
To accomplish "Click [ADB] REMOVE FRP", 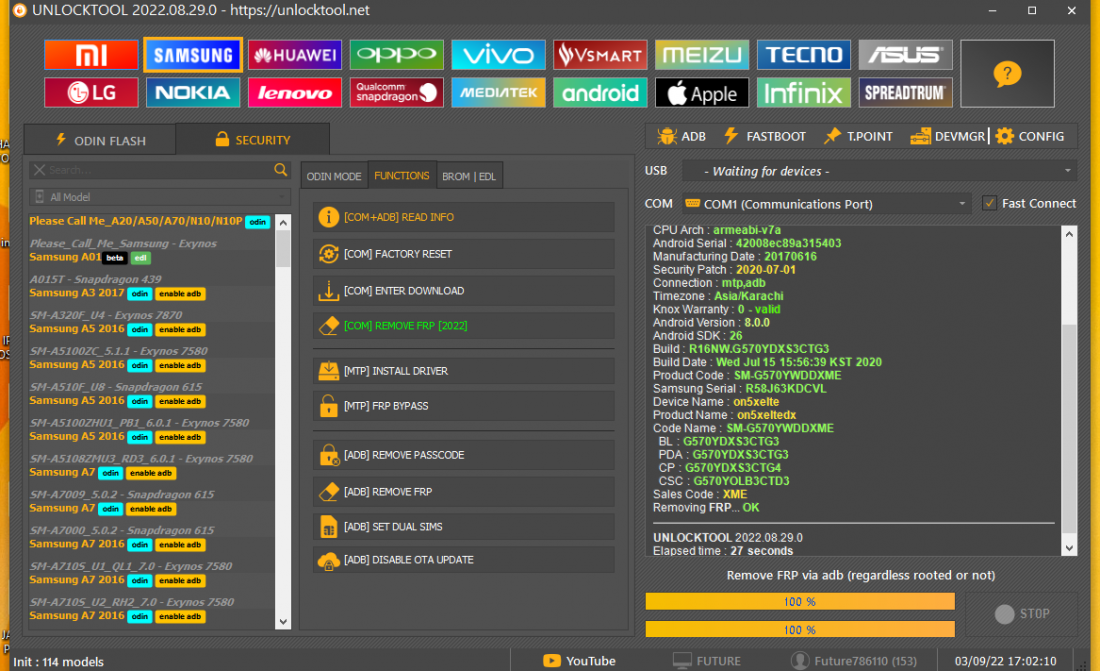I will coord(464,491).
